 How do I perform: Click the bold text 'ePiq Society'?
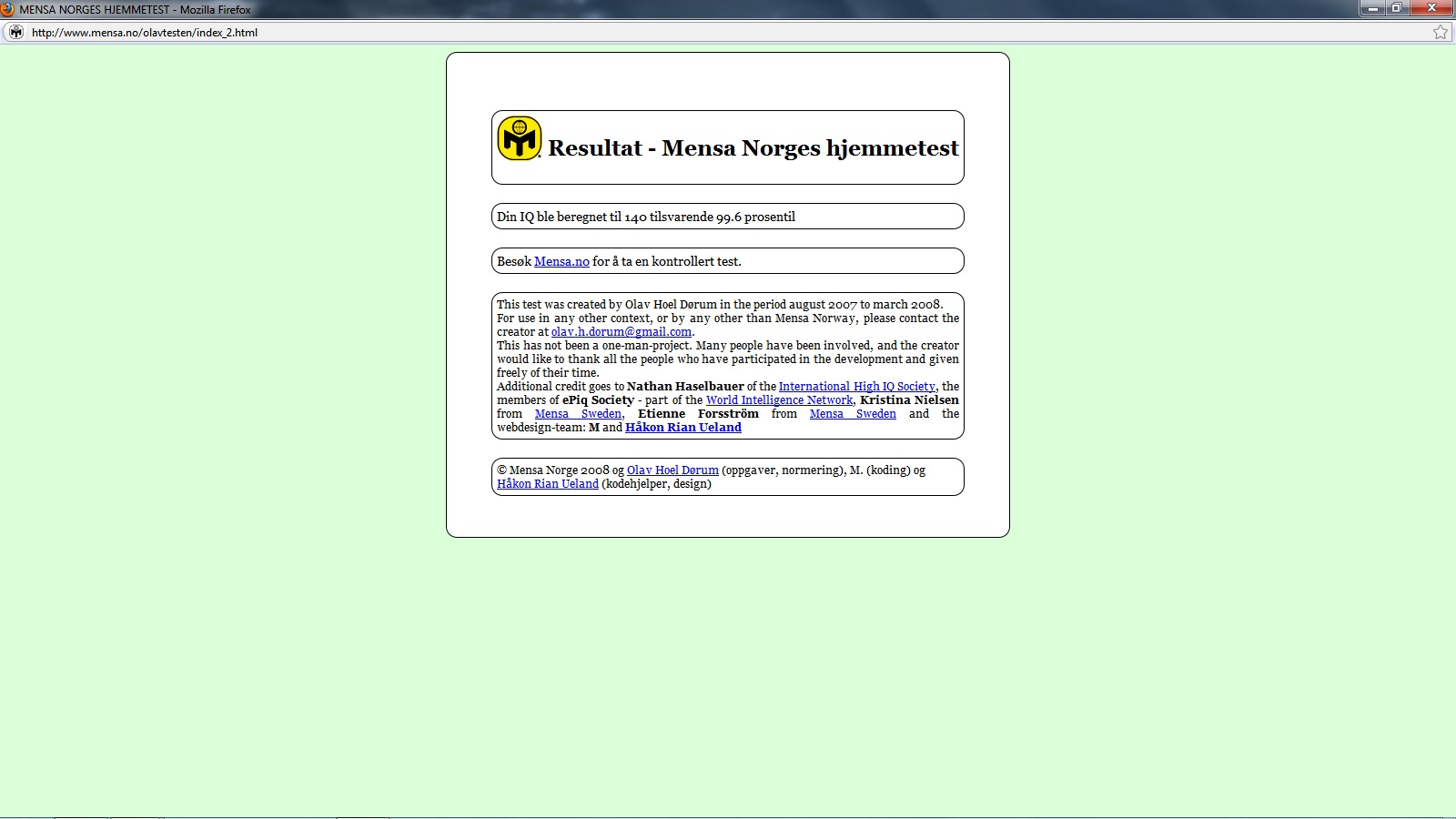598,400
